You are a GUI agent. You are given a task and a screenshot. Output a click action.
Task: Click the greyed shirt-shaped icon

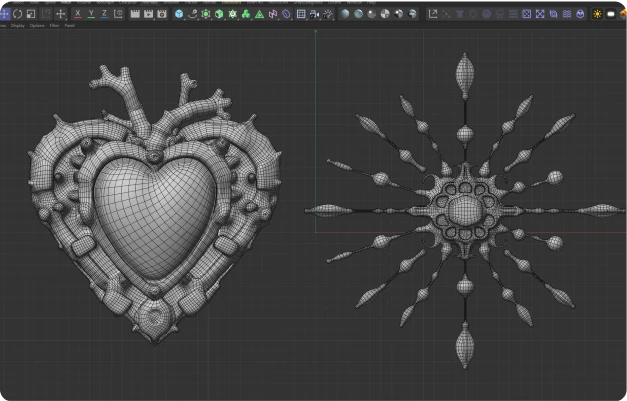click(x=459, y=14)
